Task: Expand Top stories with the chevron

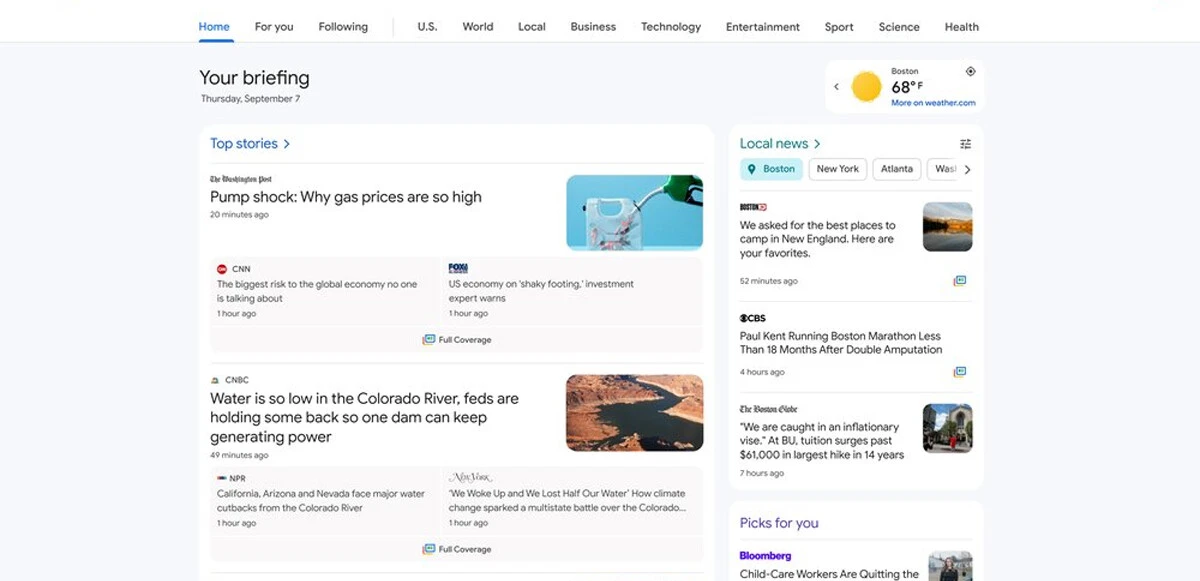Action: click(286, 144)
